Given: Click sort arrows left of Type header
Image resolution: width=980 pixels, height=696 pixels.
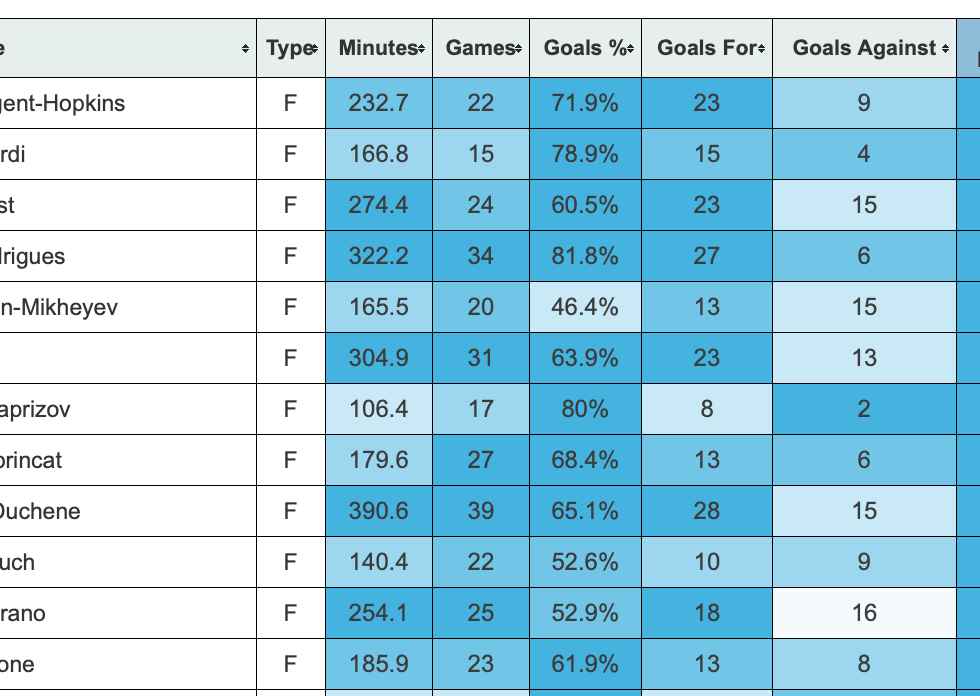Looking at the screenshot, I should [x=245, y=49].
